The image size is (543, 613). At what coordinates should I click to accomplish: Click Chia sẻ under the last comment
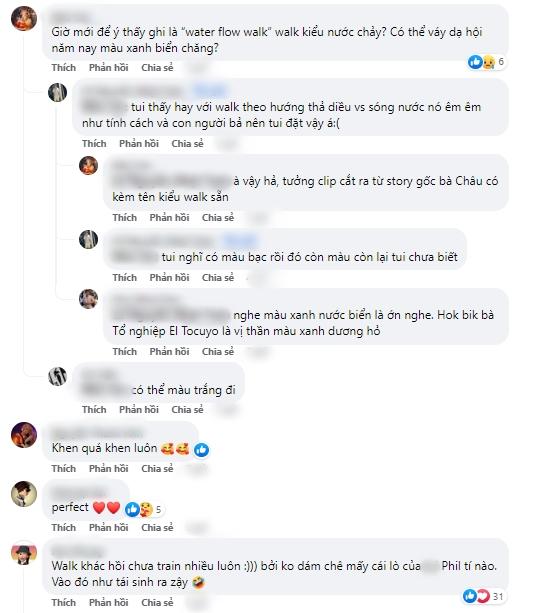point(157,602)
